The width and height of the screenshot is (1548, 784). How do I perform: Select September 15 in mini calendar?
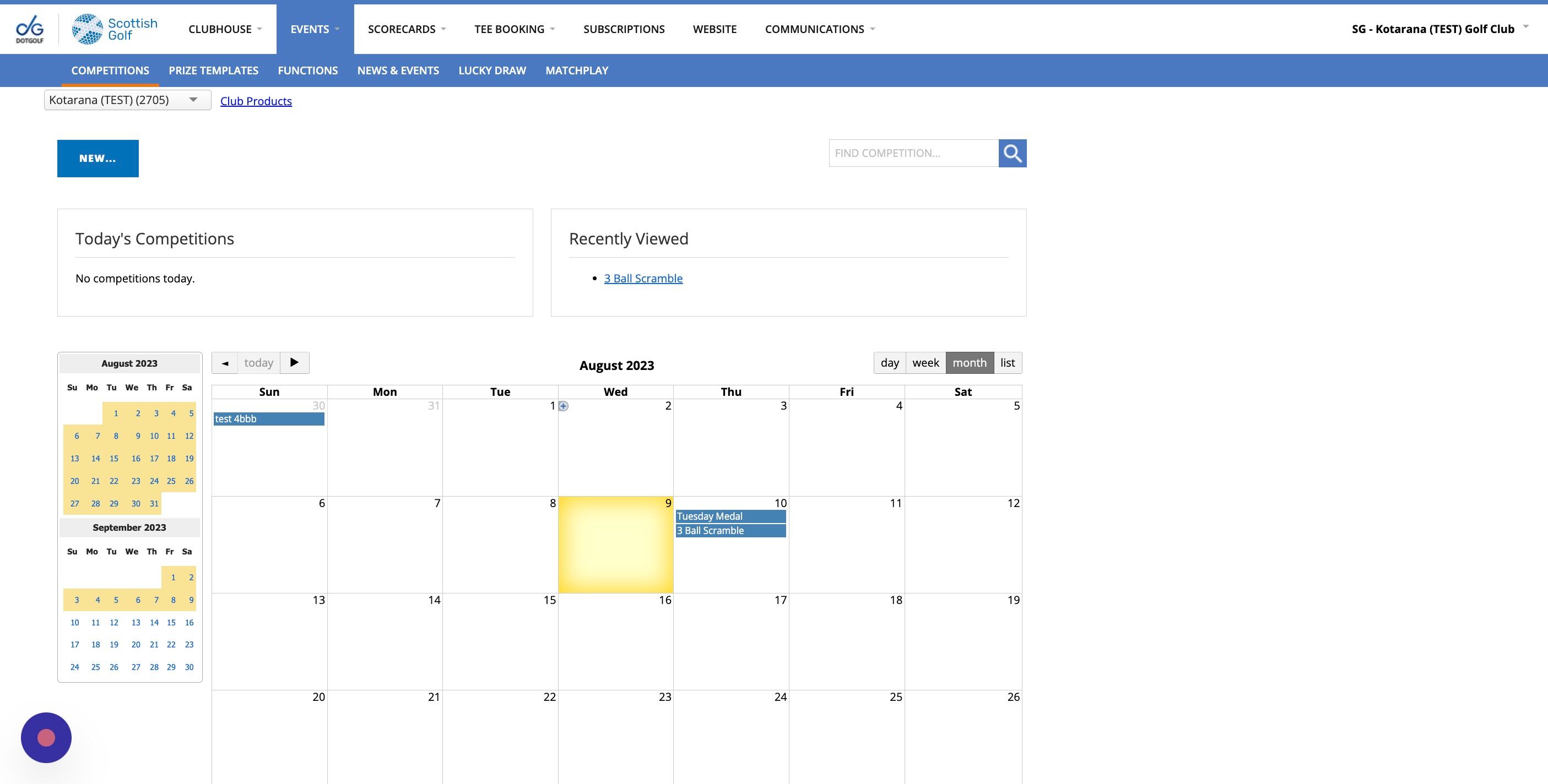coord(171,622)
